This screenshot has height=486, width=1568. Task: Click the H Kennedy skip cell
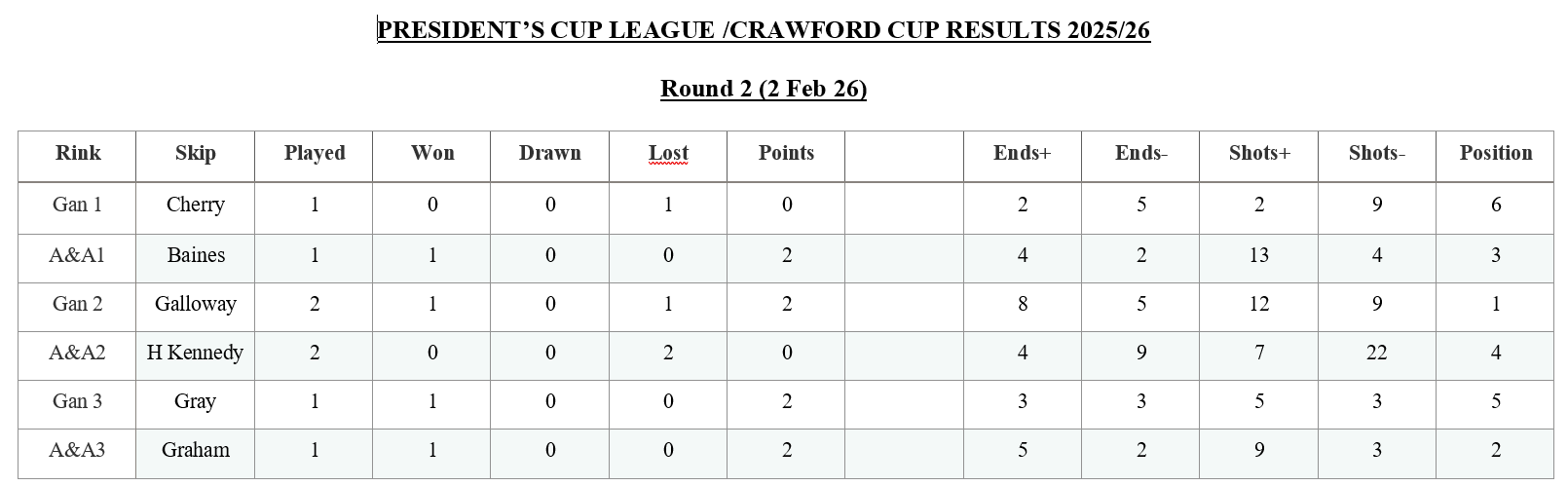(196, 353)
